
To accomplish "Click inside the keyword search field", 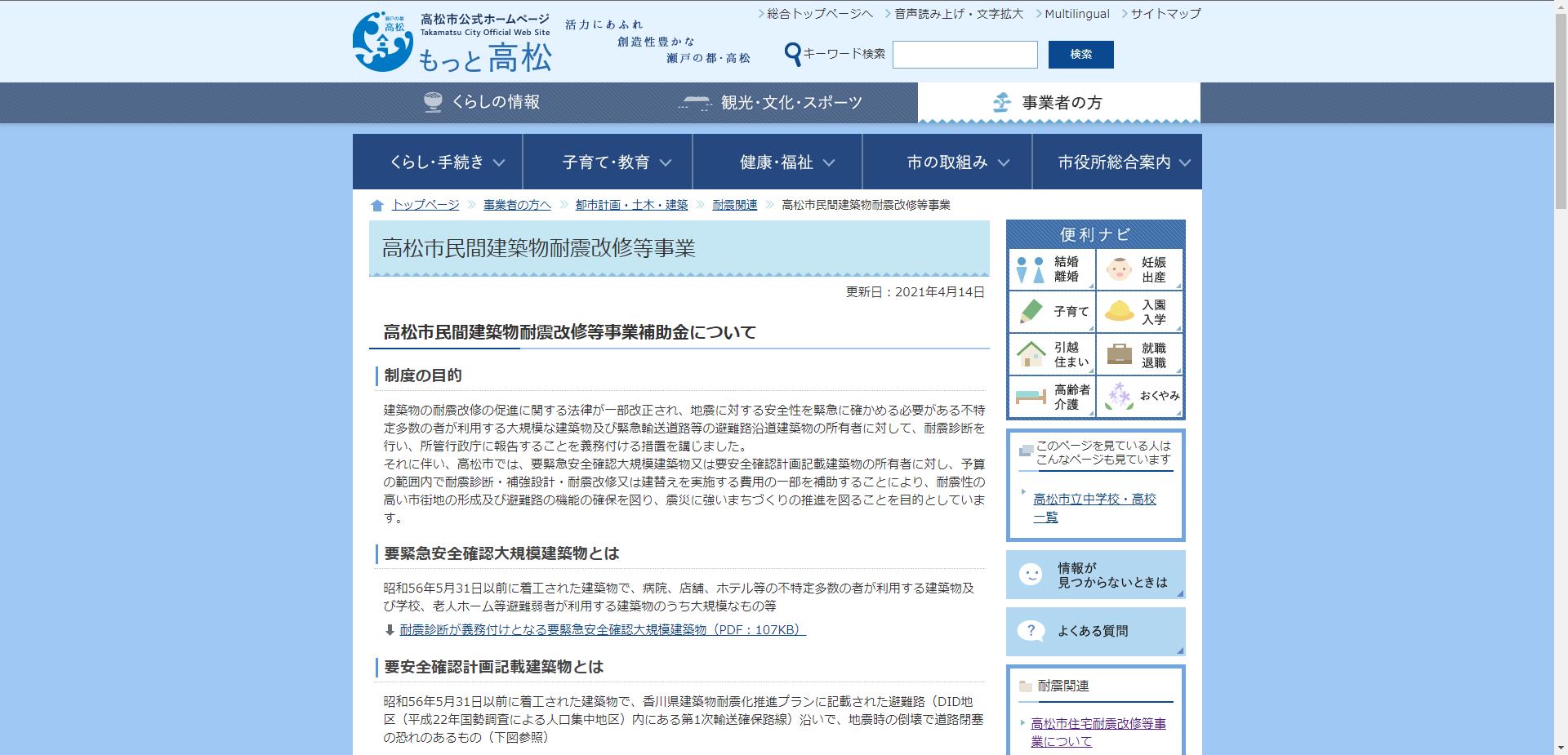I will [x=964, y=55].
